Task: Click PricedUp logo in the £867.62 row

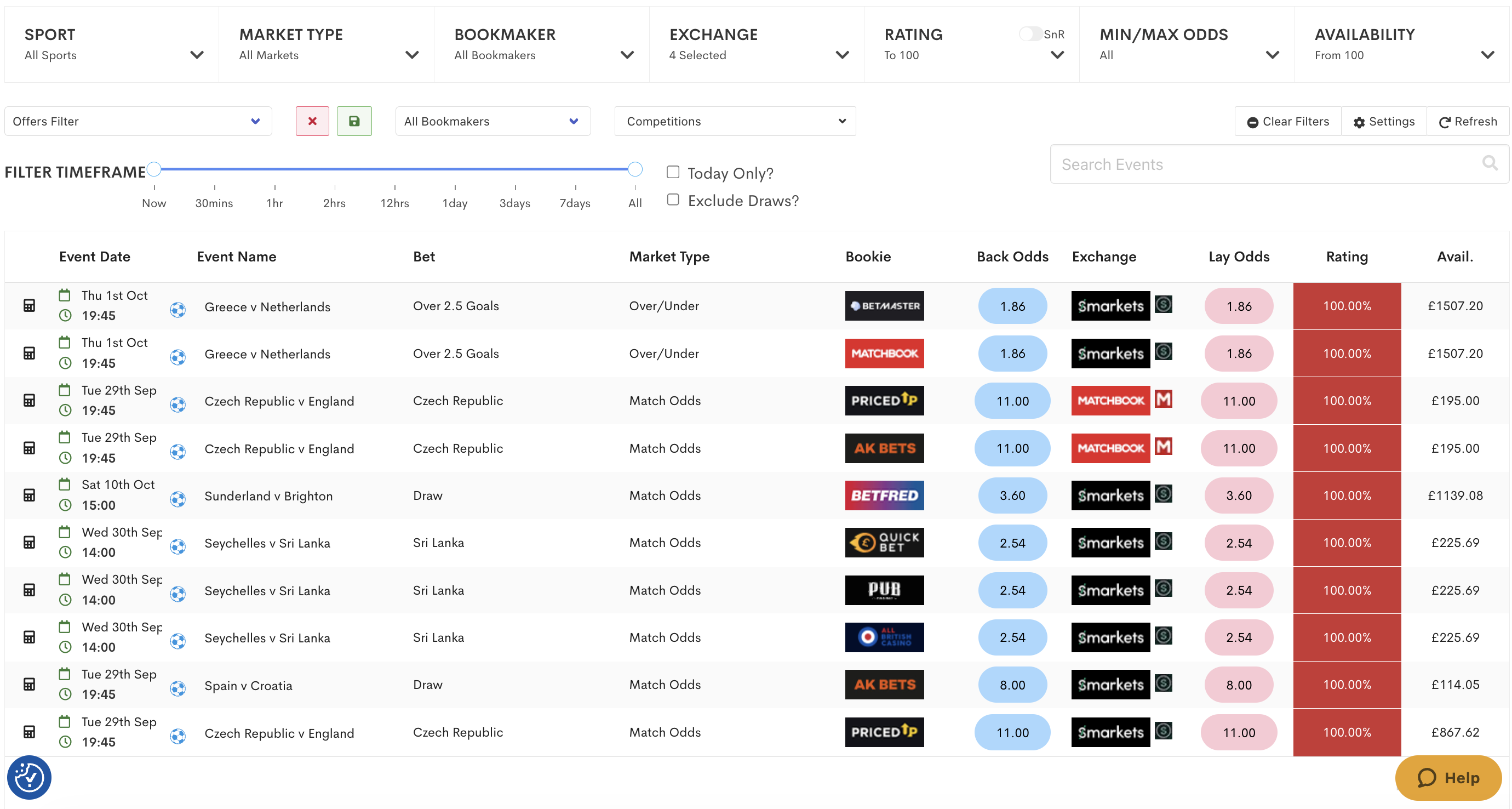Action: (x=884, y=732)
